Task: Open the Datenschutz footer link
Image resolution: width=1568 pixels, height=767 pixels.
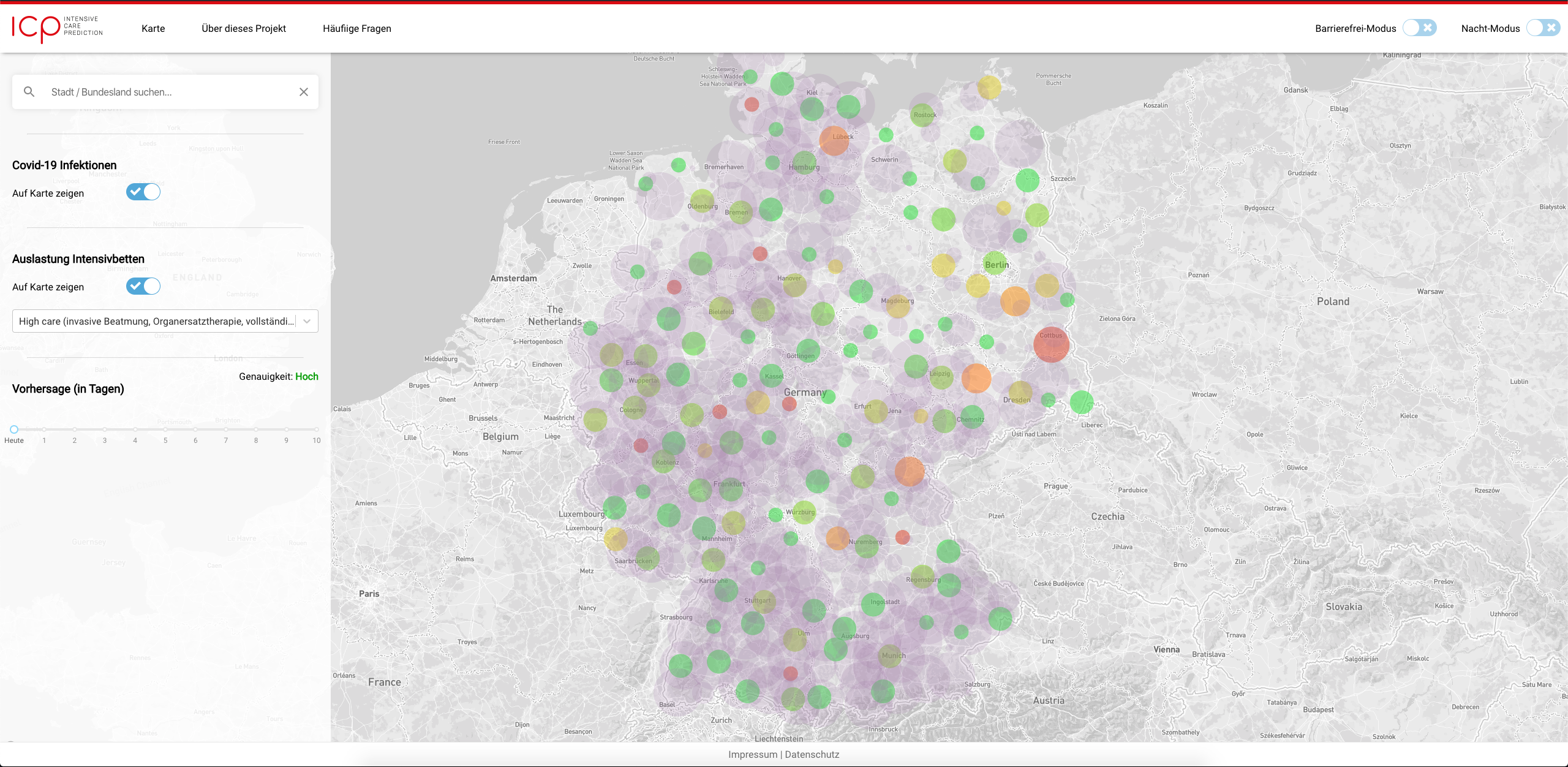Action: tap(812, 754)
